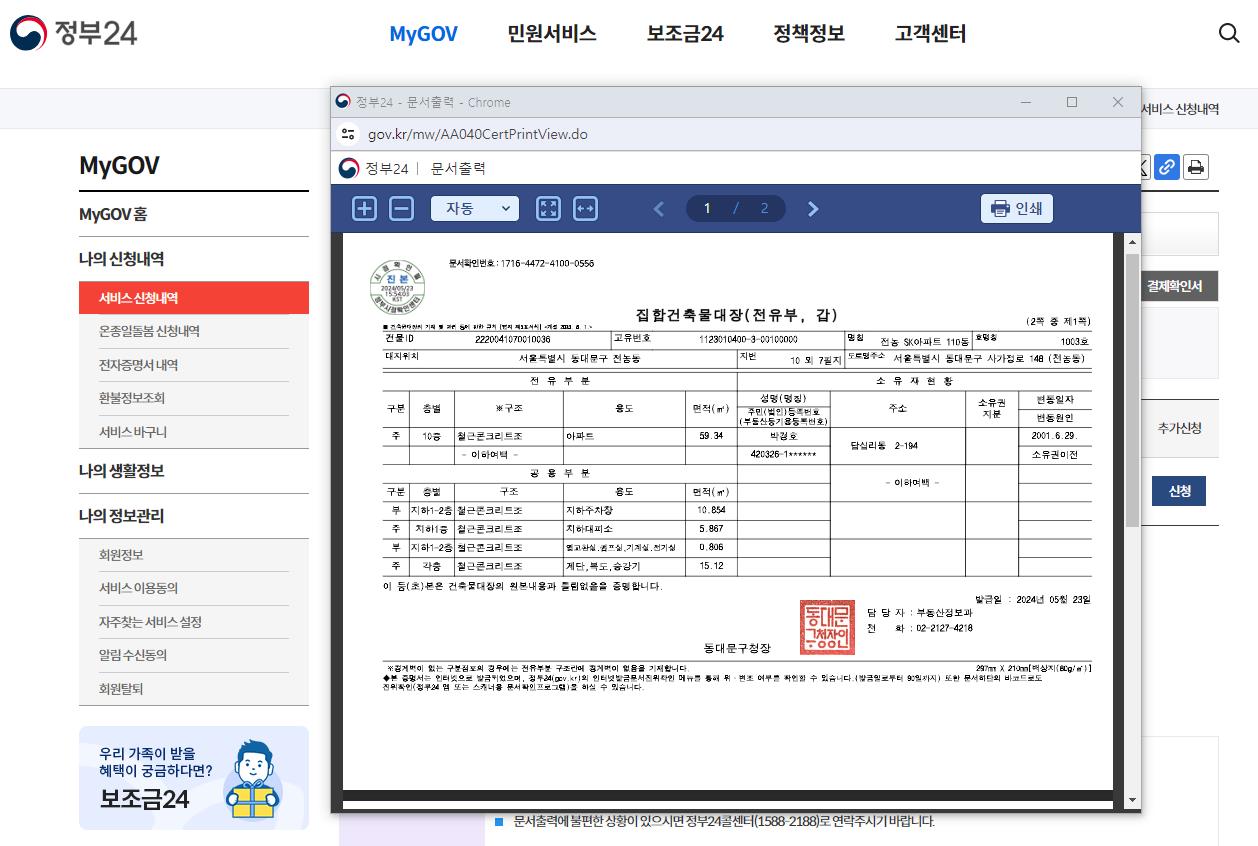The height and width of the screenshot is (846, 1258).
Task: Click the 정부24 logo in header
Action: click(x=73, y=33)
